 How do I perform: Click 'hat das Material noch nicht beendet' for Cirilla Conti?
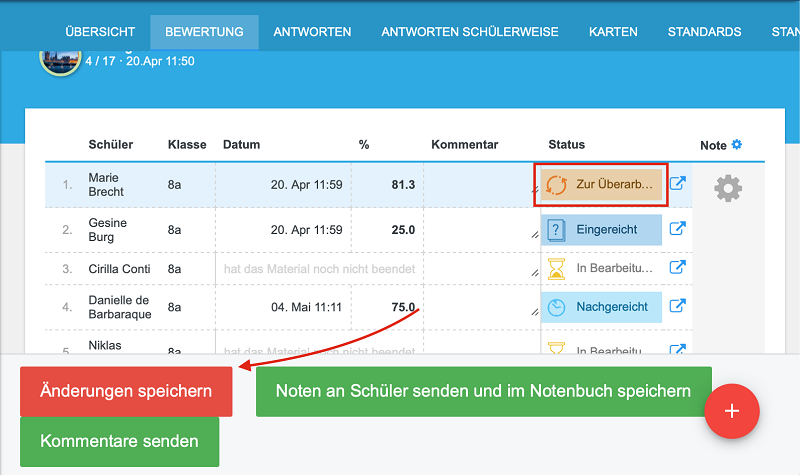coord(319,269)
